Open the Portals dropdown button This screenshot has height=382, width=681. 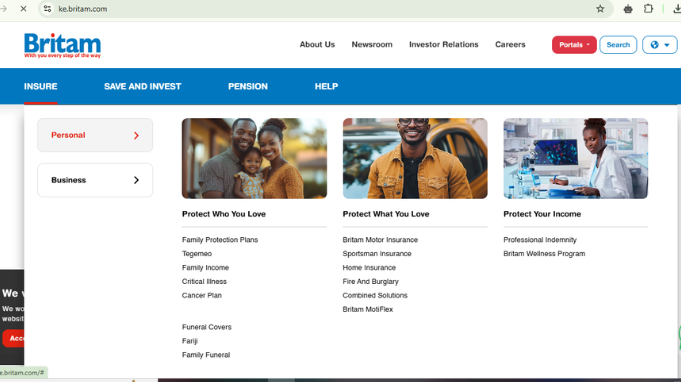pos(574,45)
